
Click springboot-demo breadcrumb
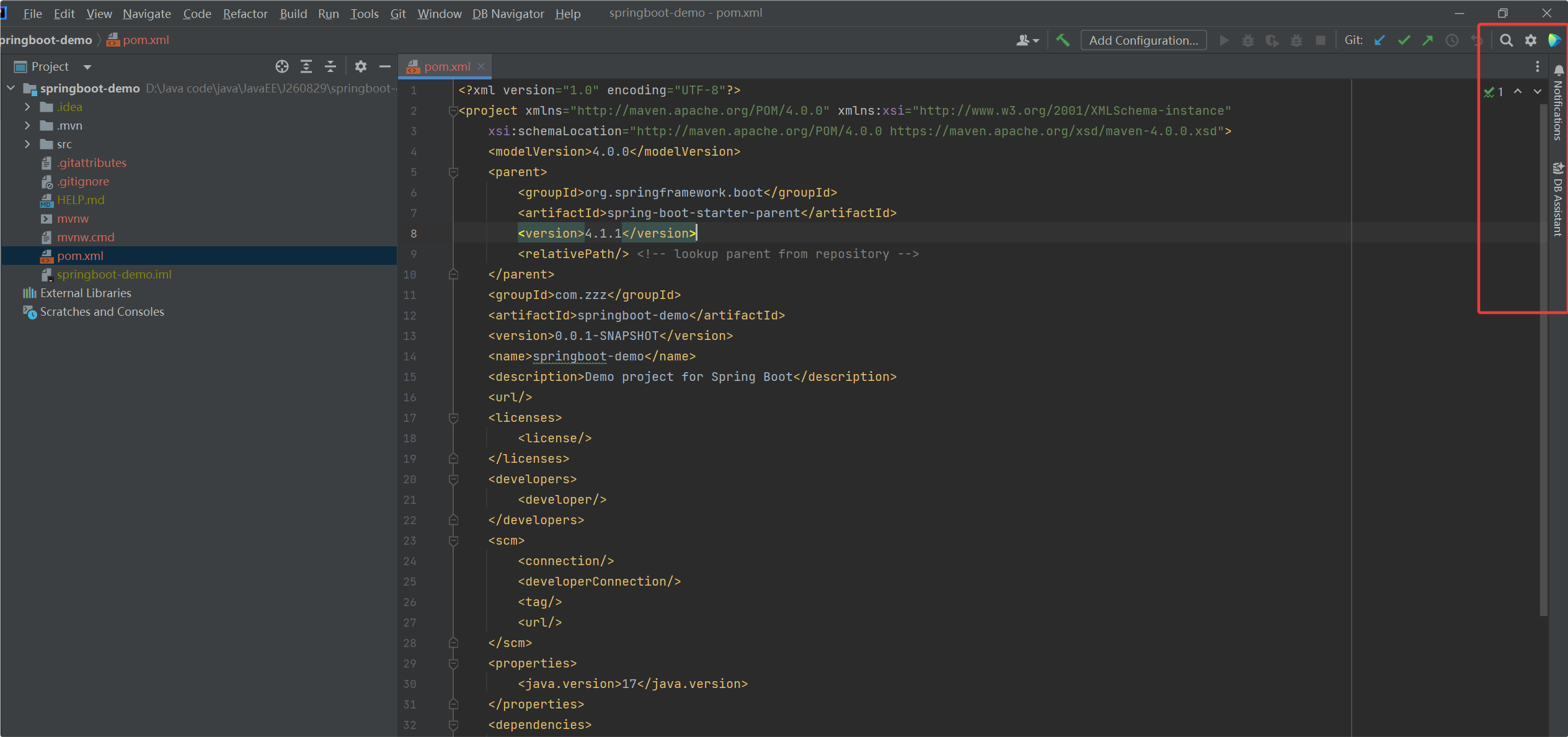[46, 40]
